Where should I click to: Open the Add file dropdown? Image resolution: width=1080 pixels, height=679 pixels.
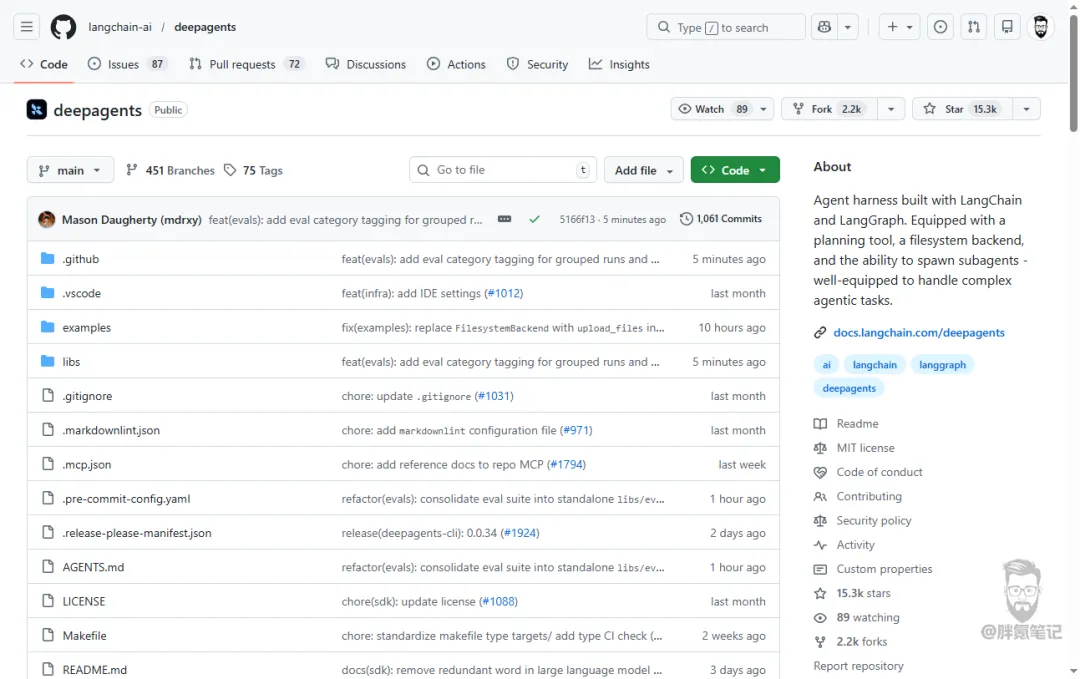click(643, 170)
